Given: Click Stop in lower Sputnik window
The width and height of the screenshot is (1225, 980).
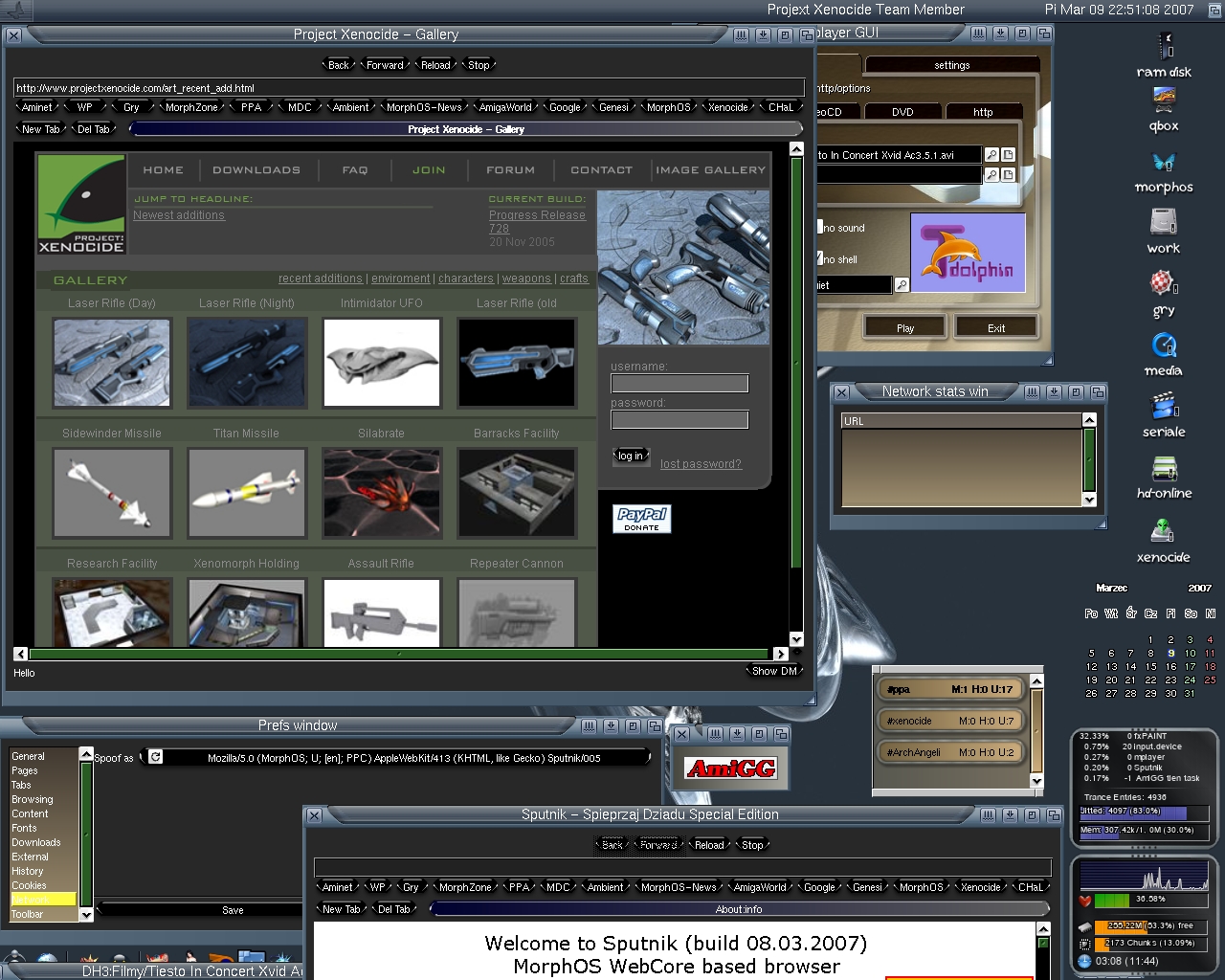Looking at the screenshot, I should click(752, 845).
